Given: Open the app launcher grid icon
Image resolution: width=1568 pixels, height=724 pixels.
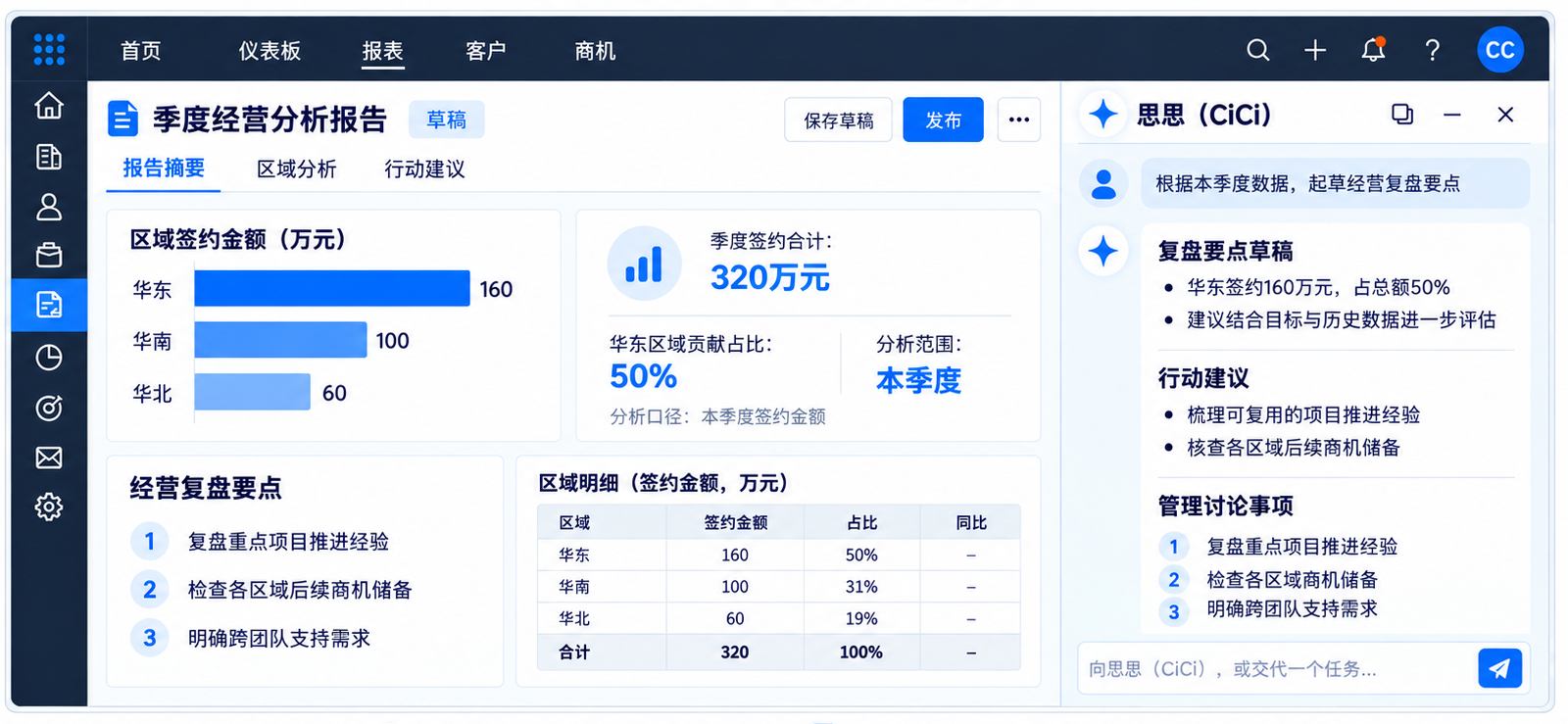Looking at the screenshot, I should (x=49, y=49).
